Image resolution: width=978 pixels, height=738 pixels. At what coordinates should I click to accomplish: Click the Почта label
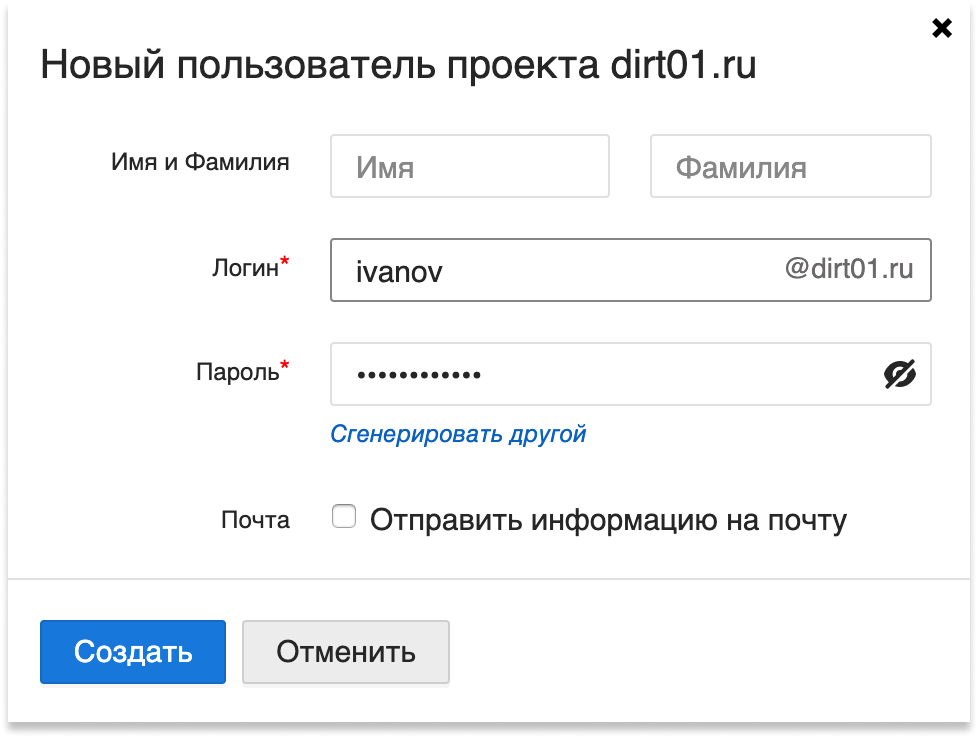click(255, 520)
